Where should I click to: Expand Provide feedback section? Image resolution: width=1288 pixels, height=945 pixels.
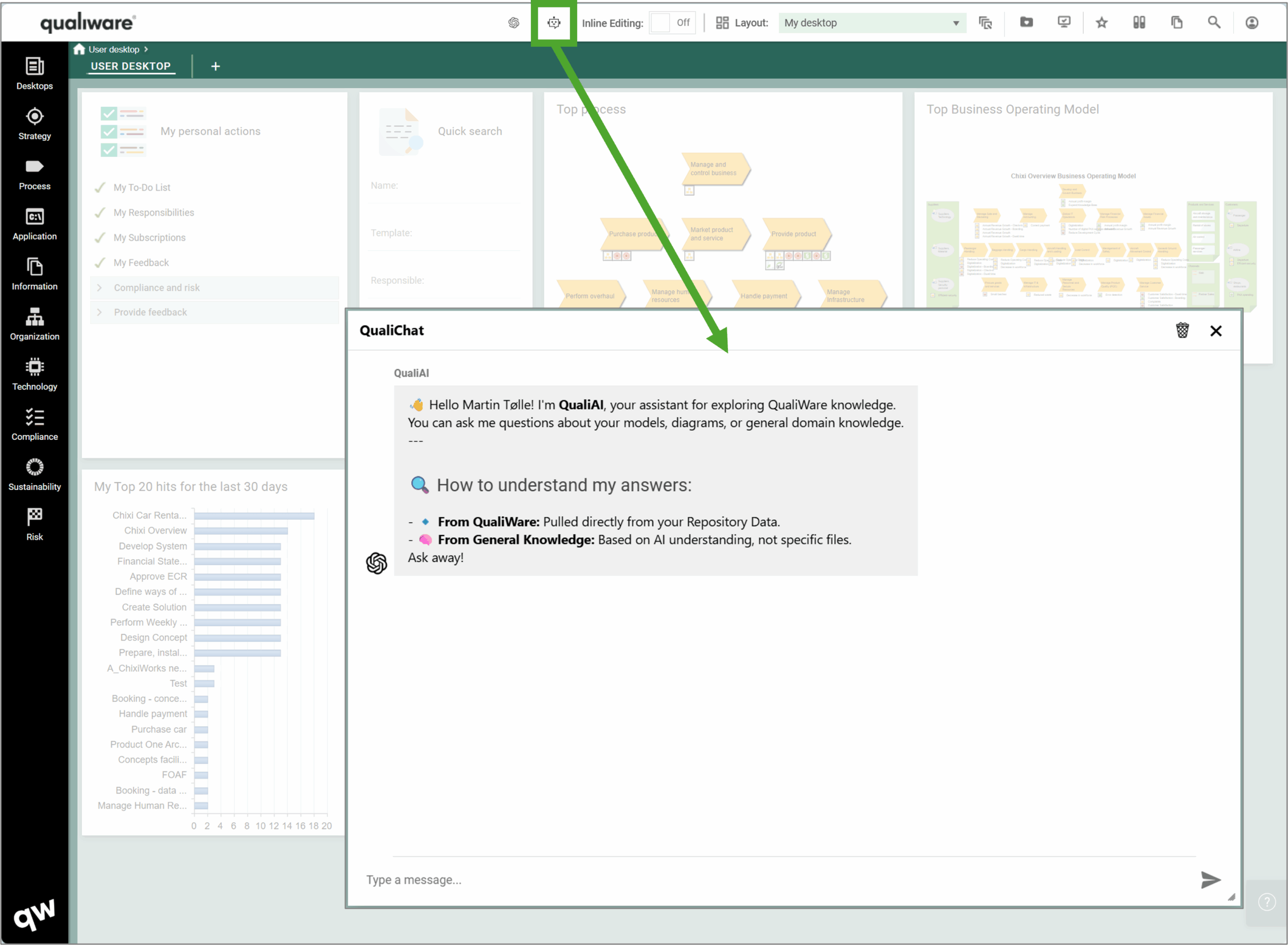214,312
